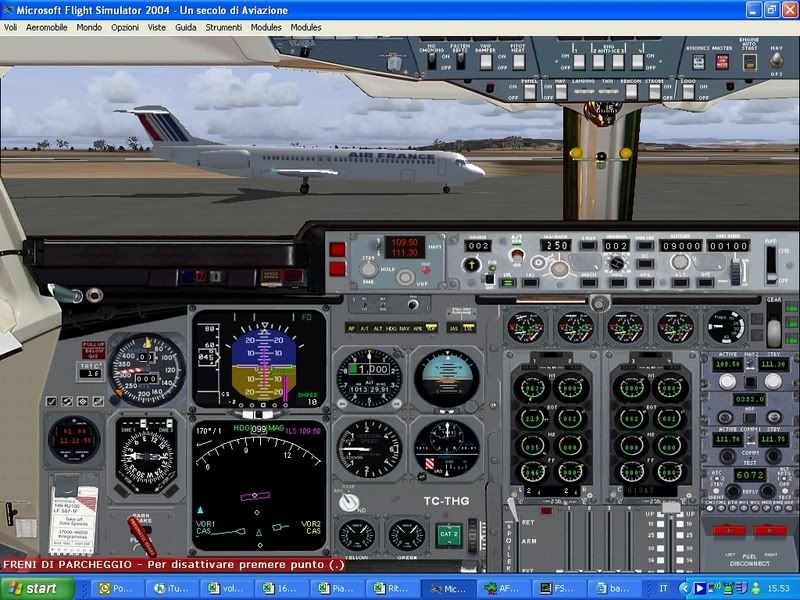The height and width of the screenshot is (600, 800).
Task: Click the checkmark panel icon
Action: coord(51,402)
